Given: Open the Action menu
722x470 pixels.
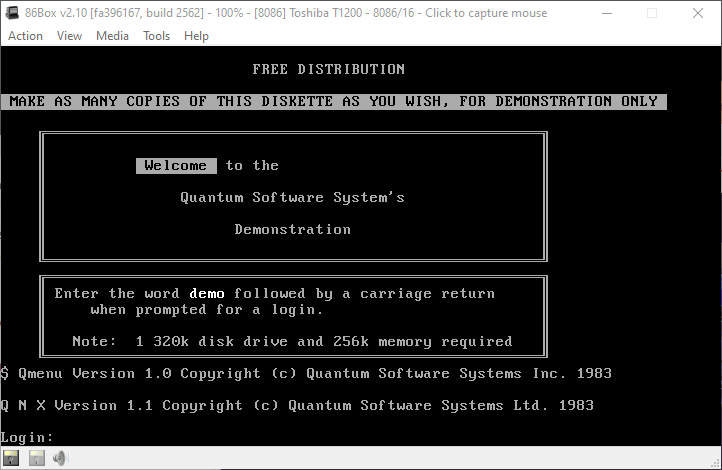Looking at the screenshot, I should coord(25,36).
